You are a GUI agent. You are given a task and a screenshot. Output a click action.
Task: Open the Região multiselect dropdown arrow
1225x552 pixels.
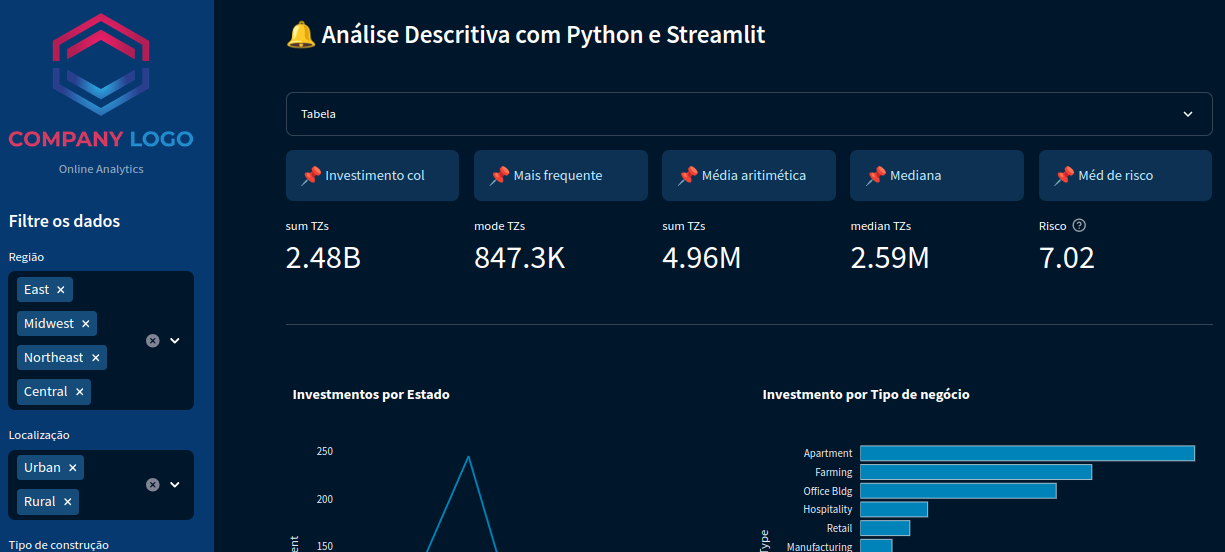175,340
